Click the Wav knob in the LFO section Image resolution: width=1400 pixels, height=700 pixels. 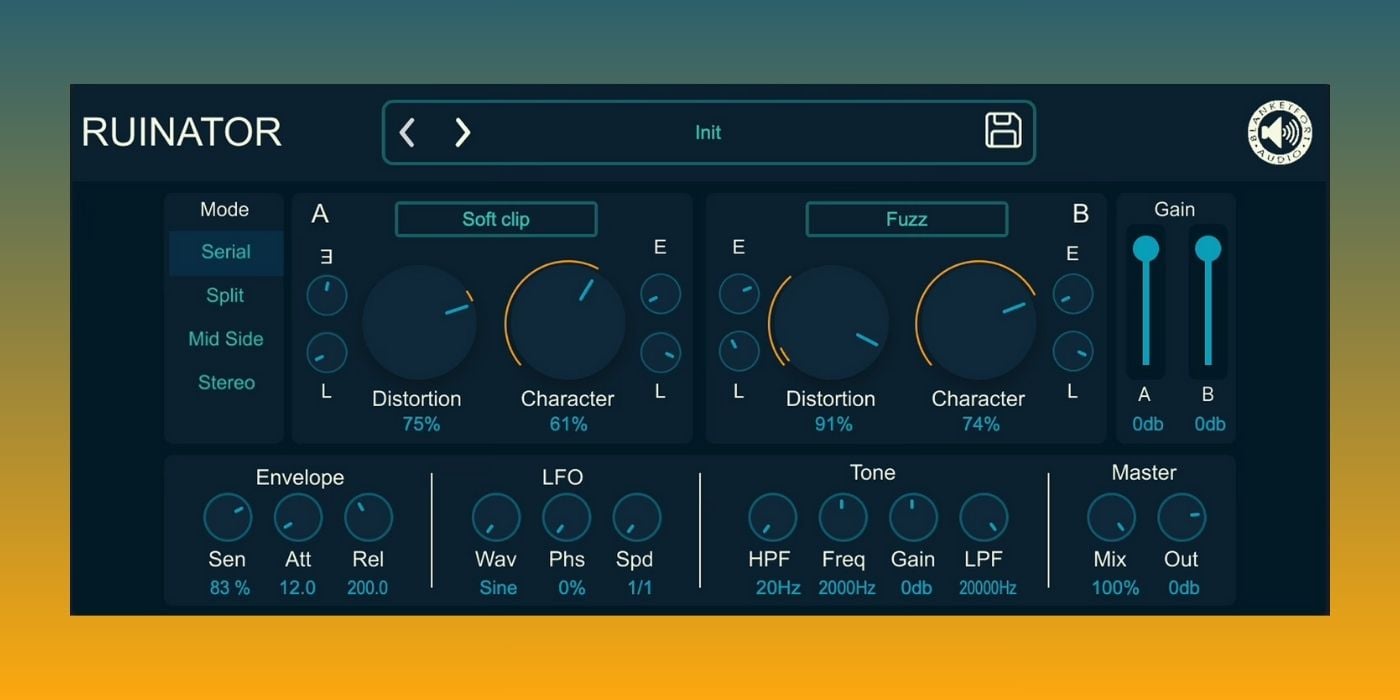click(x=496, y=517)
